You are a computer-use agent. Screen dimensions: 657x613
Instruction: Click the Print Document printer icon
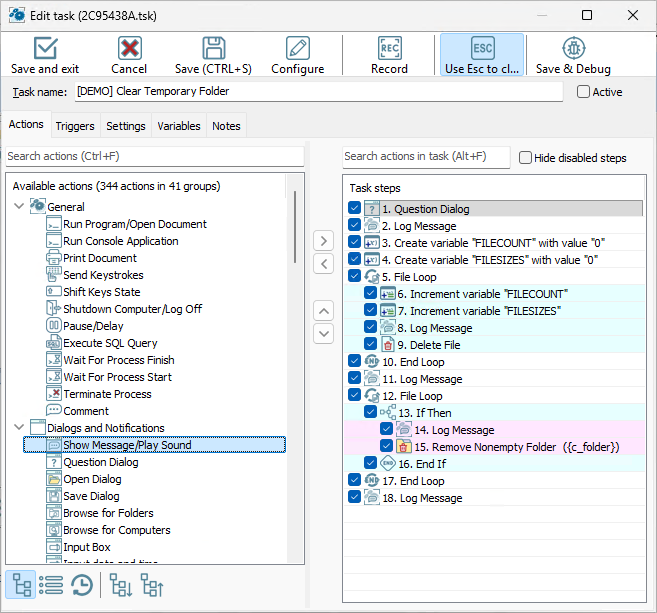[54, 257]
